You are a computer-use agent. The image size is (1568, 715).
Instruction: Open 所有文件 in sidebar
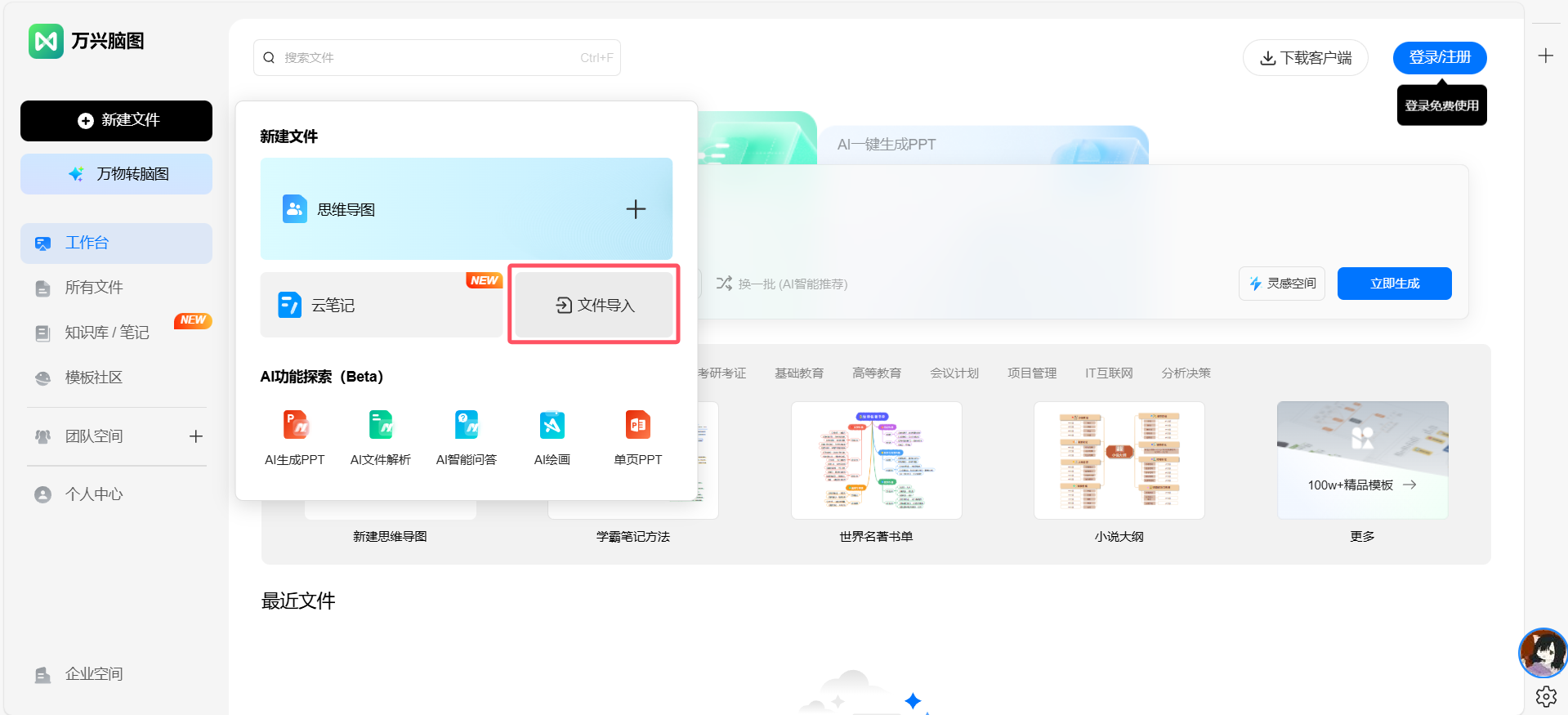tap(94, 288)
